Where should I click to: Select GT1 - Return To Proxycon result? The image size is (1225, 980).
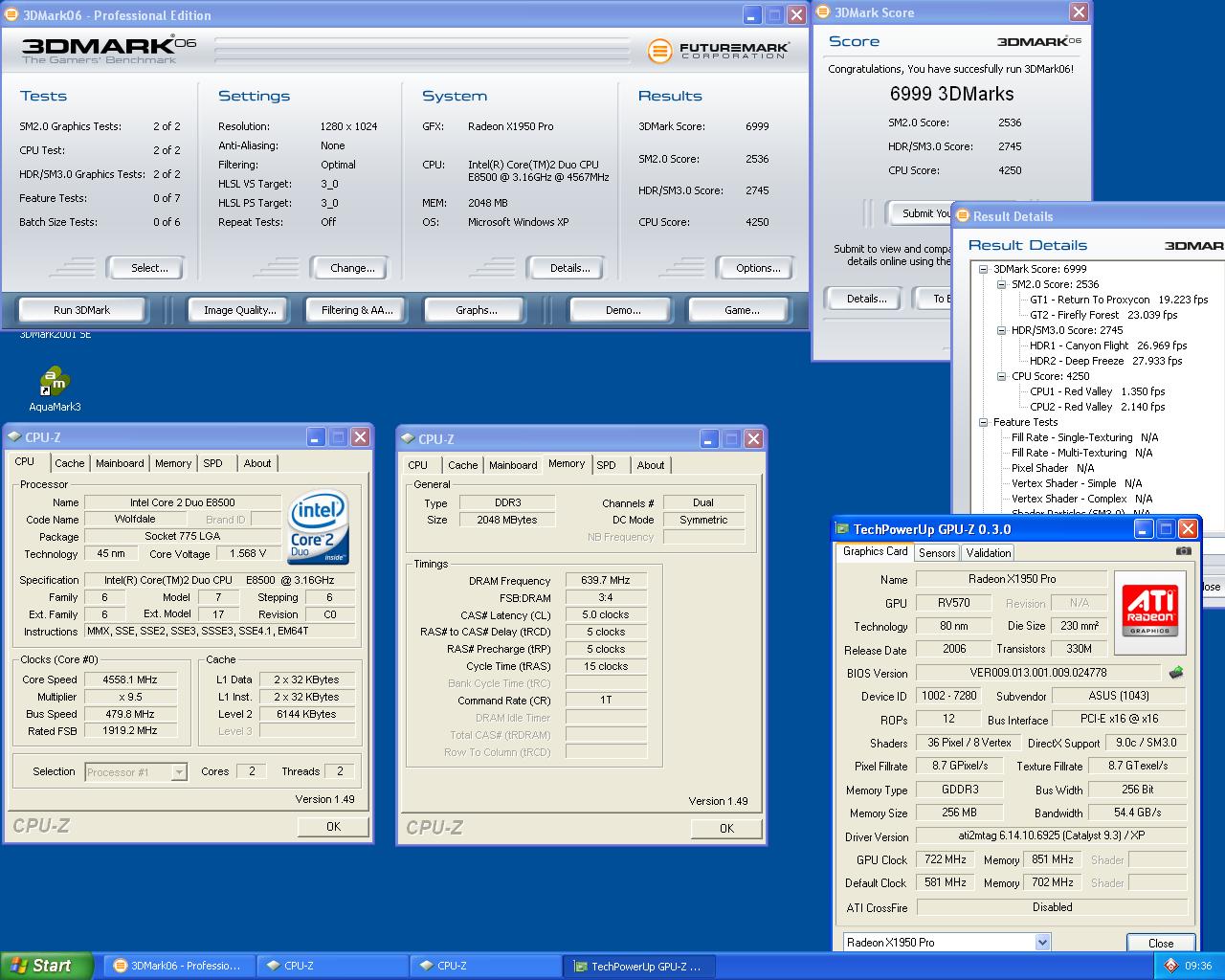[1119, 300]
